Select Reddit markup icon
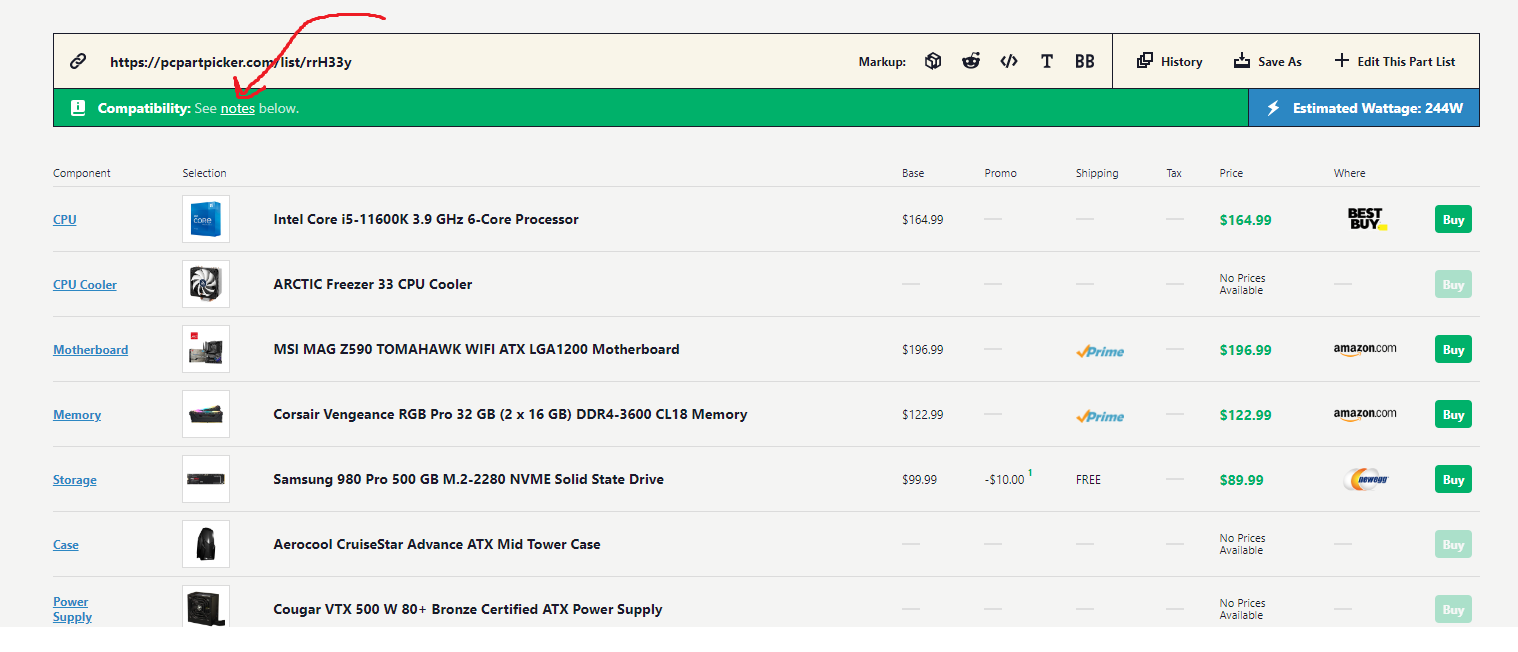This screenshot has height=652, width=1518. pyautogui.click(x=971, y=61)
